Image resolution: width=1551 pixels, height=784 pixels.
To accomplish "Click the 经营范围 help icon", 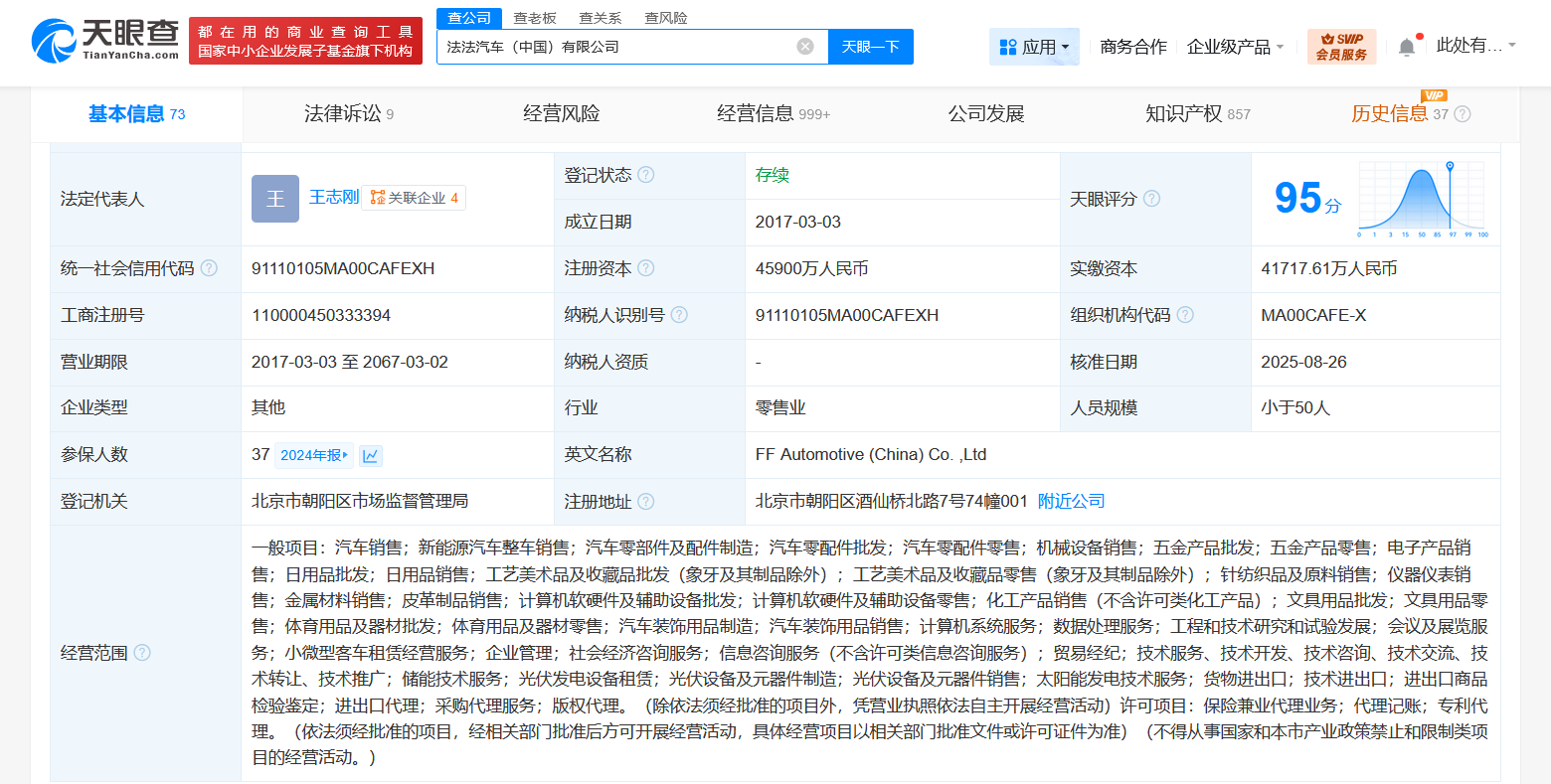I will coord(142,653).
